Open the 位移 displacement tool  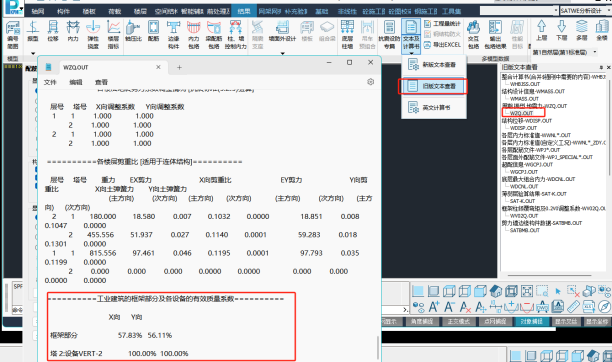pyautogui.click(x=53, y=32)
